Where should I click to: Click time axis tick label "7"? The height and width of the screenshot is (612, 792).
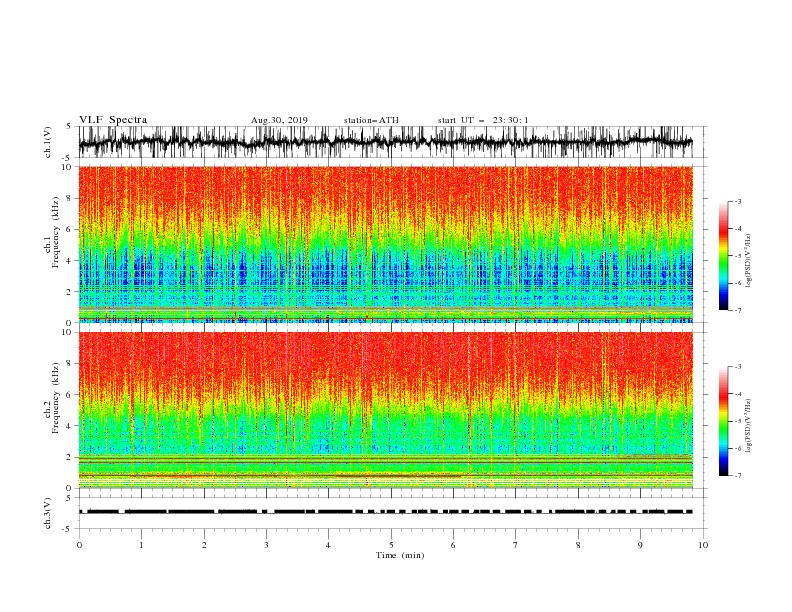[x=516, y=545]
